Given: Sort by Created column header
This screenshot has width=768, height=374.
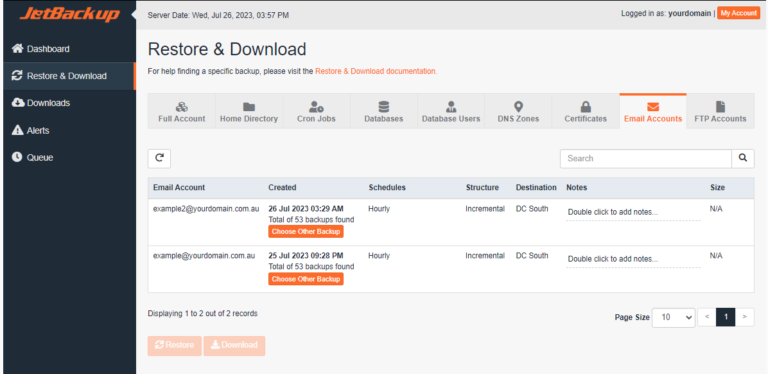Looking at the screenshot, I should [282, 187].
